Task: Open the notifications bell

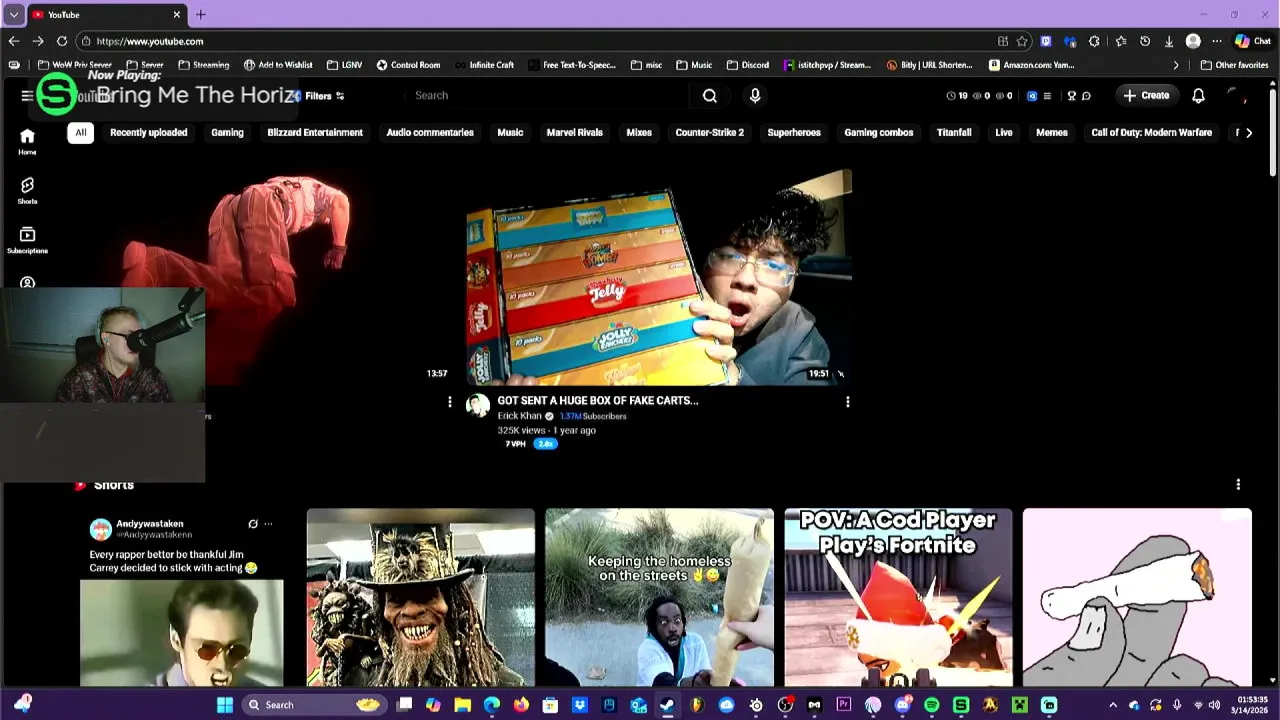Action: coord(1198,96)
